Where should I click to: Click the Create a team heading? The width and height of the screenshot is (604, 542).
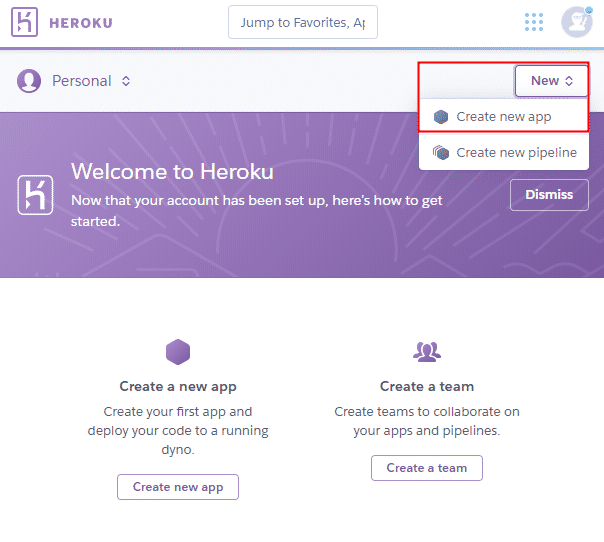click(427, 386)
